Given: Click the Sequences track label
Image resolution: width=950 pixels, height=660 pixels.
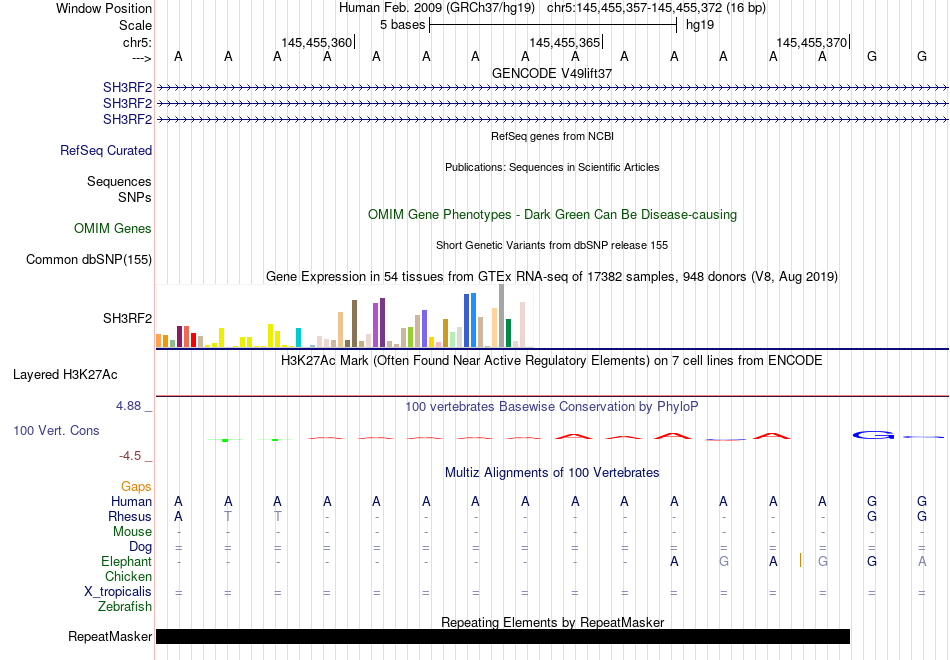Looking at the screenshot, I should coord(119,181).
